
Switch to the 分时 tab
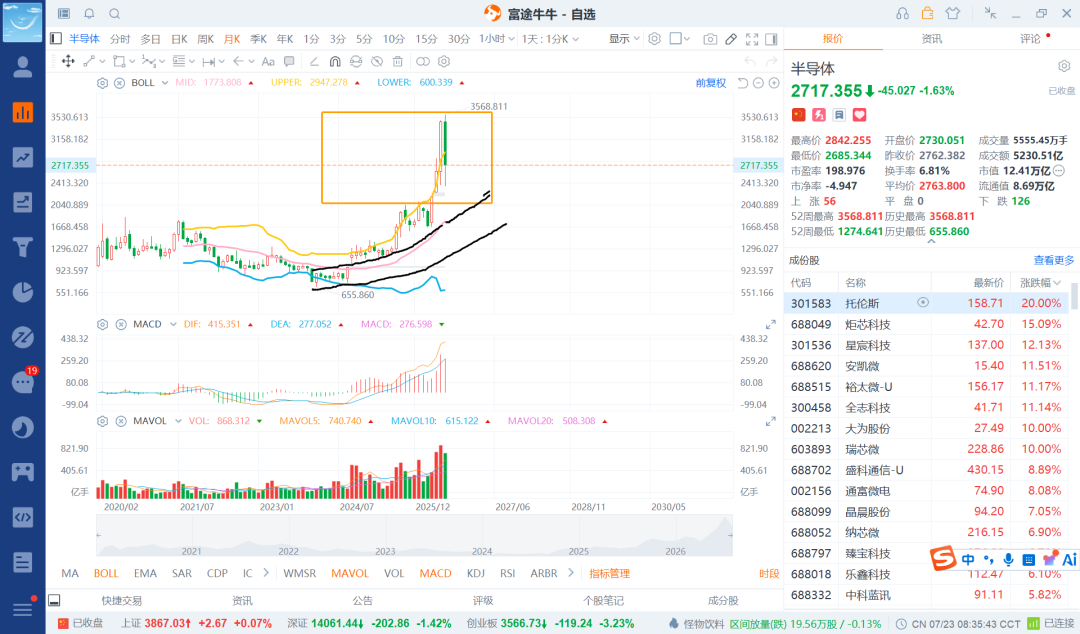click(120, 39)
